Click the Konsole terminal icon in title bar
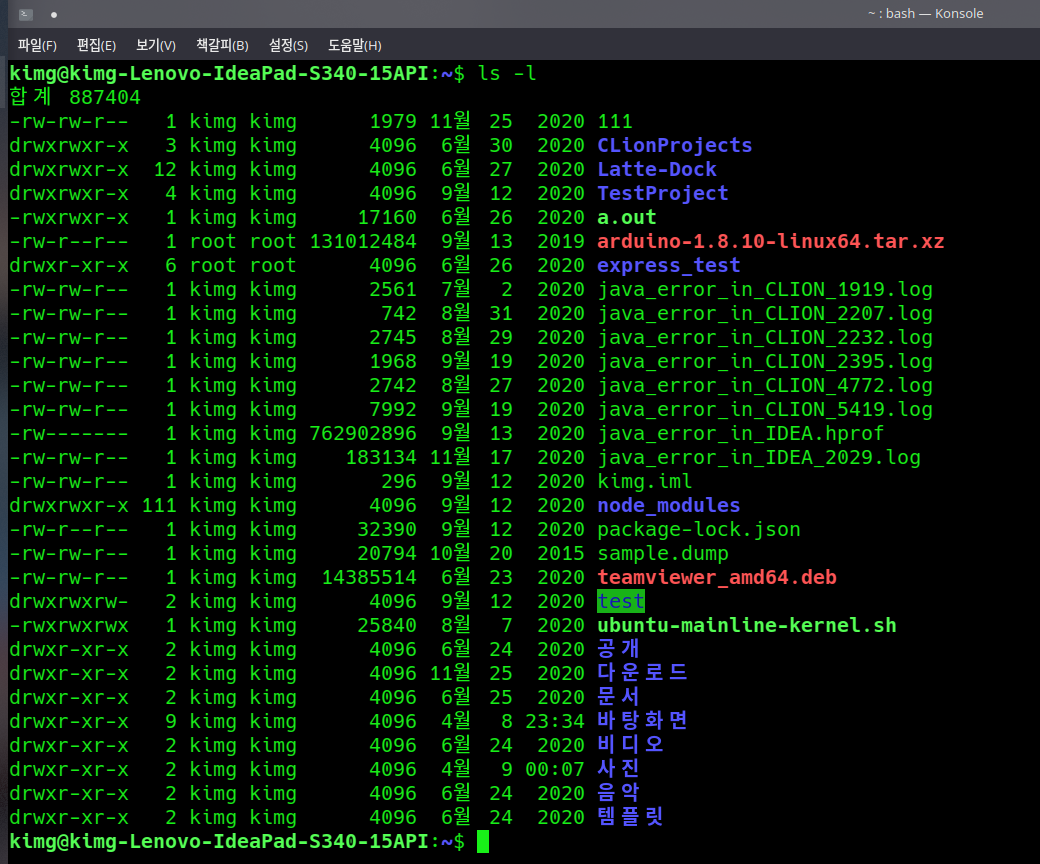Screen dimensions: 1040x864 [26, 14]
